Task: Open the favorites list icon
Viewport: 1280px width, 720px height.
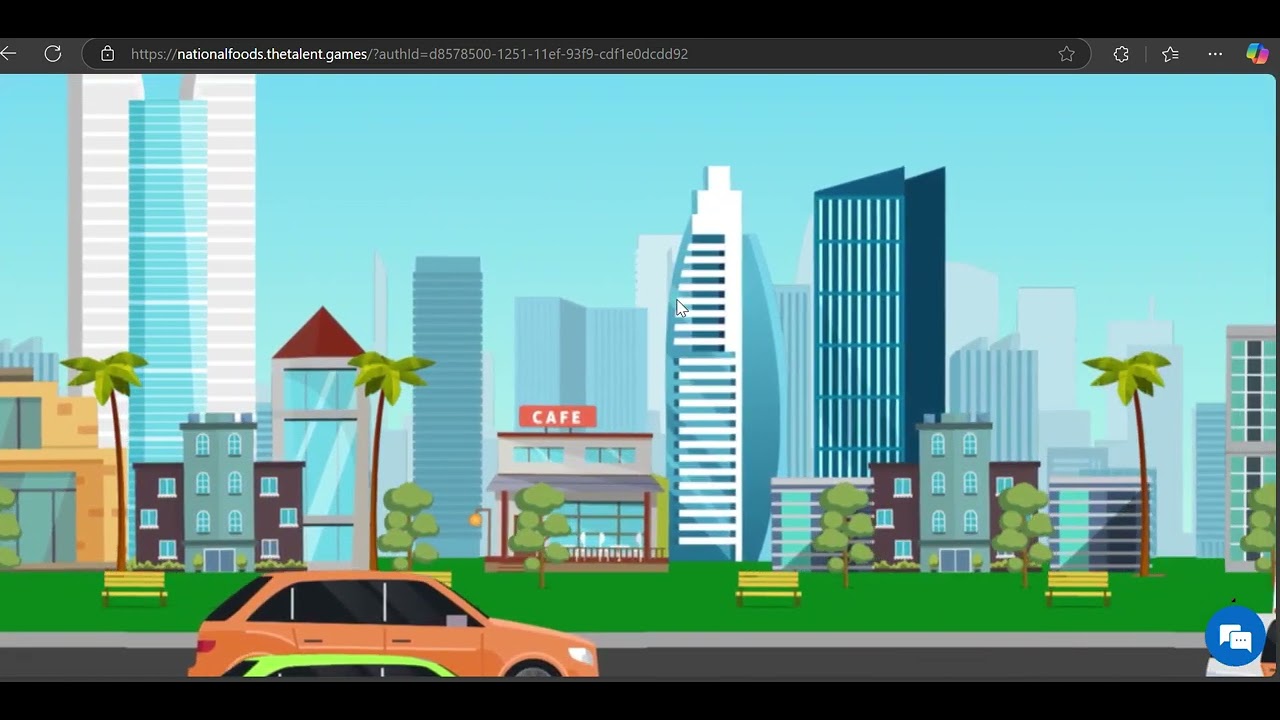Action: [x=1170, y=54]
